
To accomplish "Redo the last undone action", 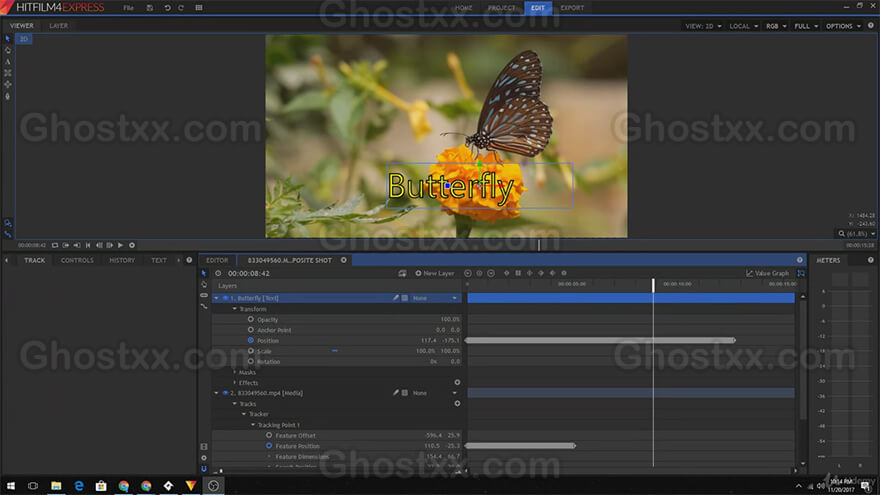I will [x=181, y=8].
